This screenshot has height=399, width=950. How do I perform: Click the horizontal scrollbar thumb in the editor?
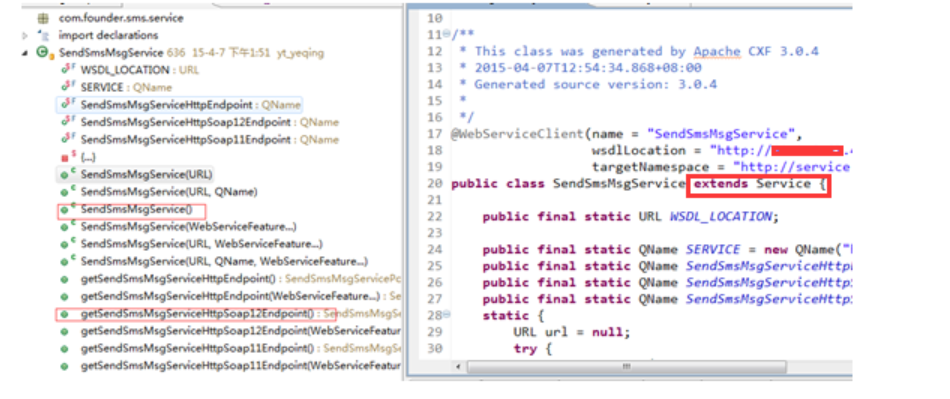[x=626, y=367]
